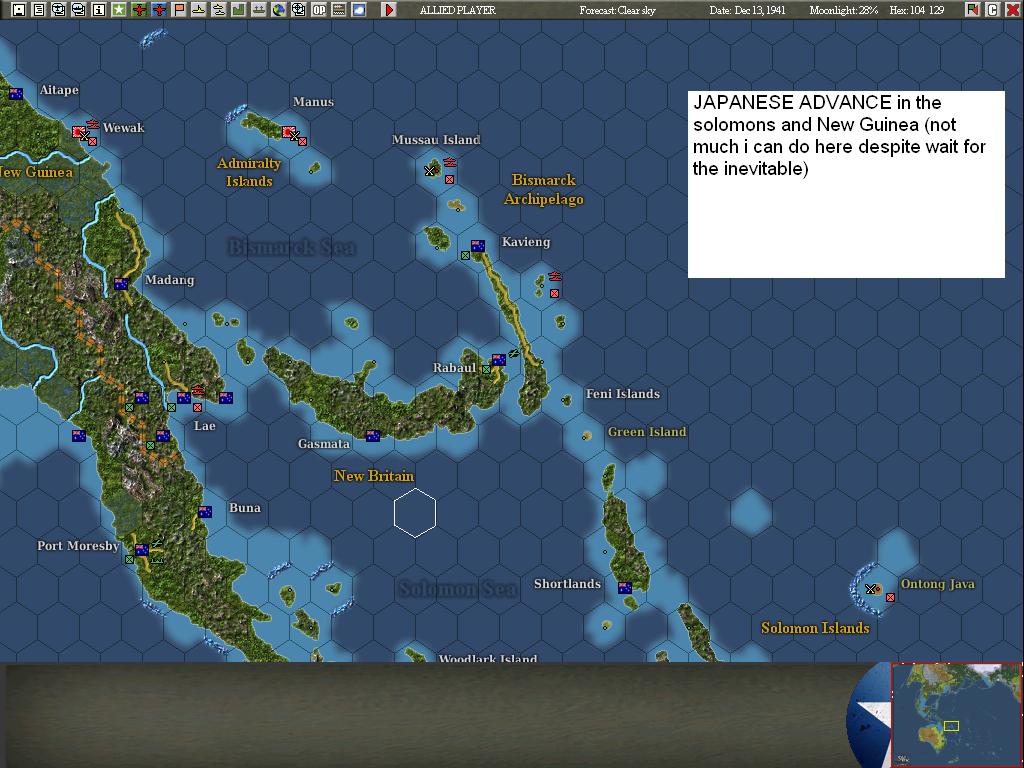This screenshot has height=768, width=1024.
Task: Click the crosshair target toolbar icon
Action: click(x=299, y=10)
